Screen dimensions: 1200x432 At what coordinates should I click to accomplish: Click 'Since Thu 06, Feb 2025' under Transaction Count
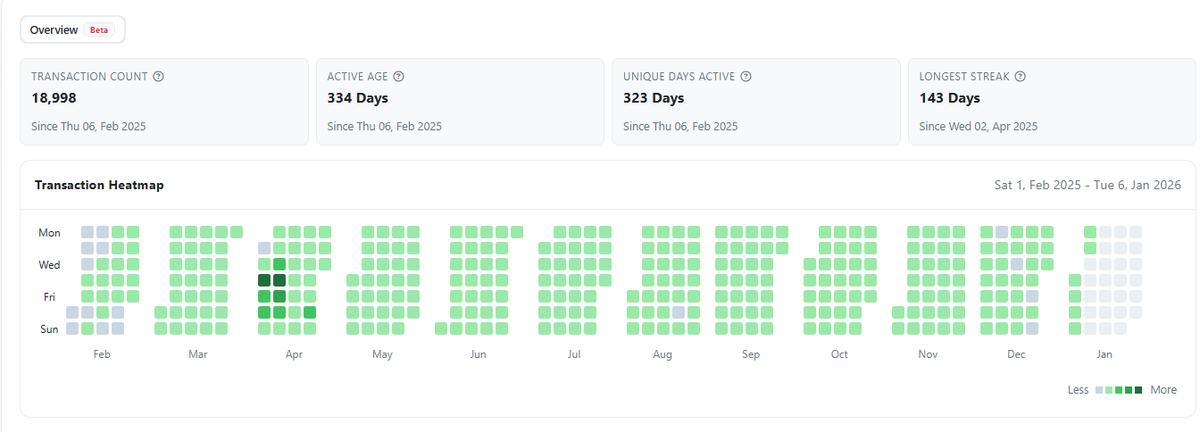pos(89,126)
